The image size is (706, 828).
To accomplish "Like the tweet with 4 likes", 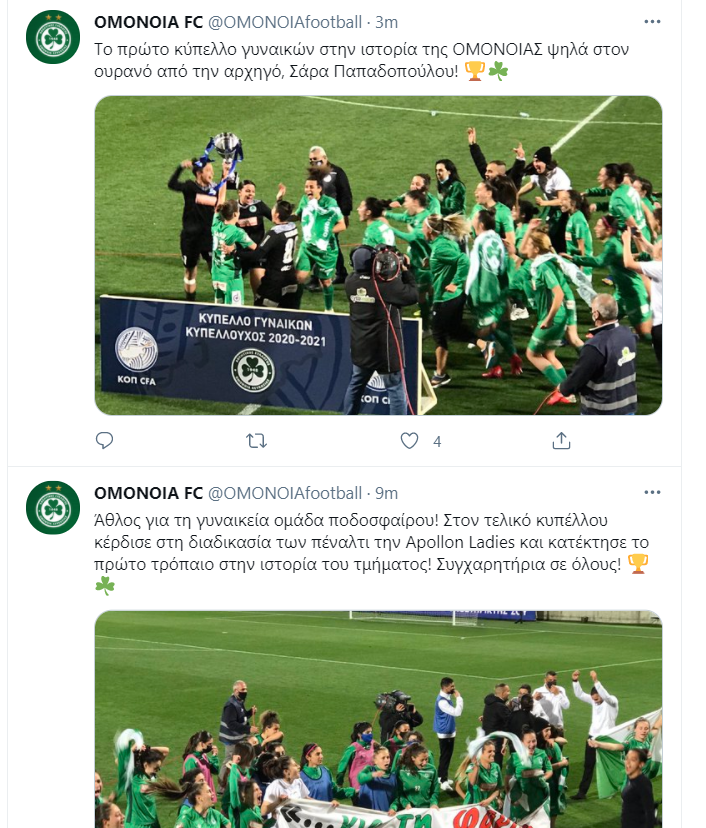I will (x=409, y=440).
